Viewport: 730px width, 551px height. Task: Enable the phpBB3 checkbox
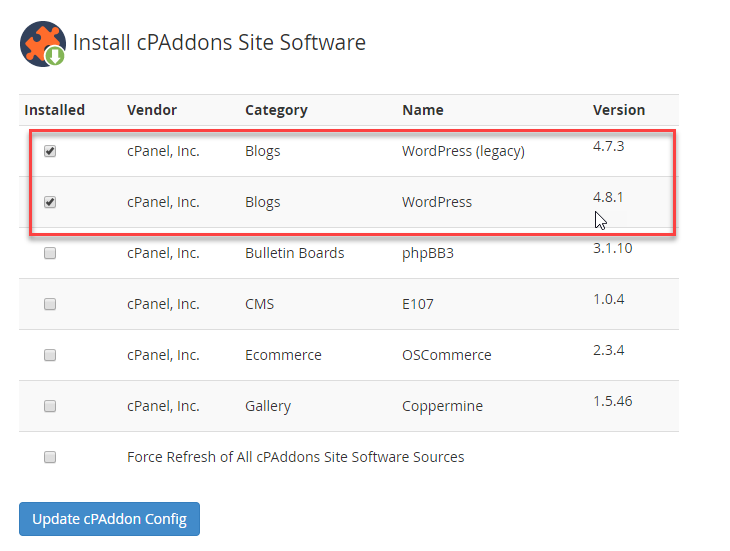point(50,253)
